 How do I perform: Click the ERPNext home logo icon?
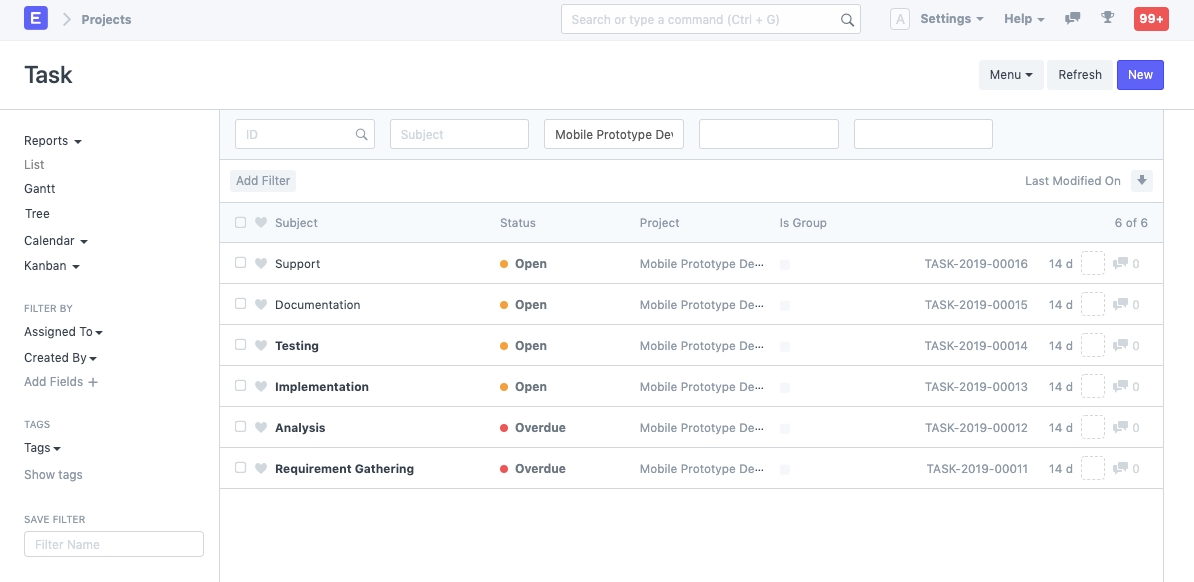pos(36,19)
